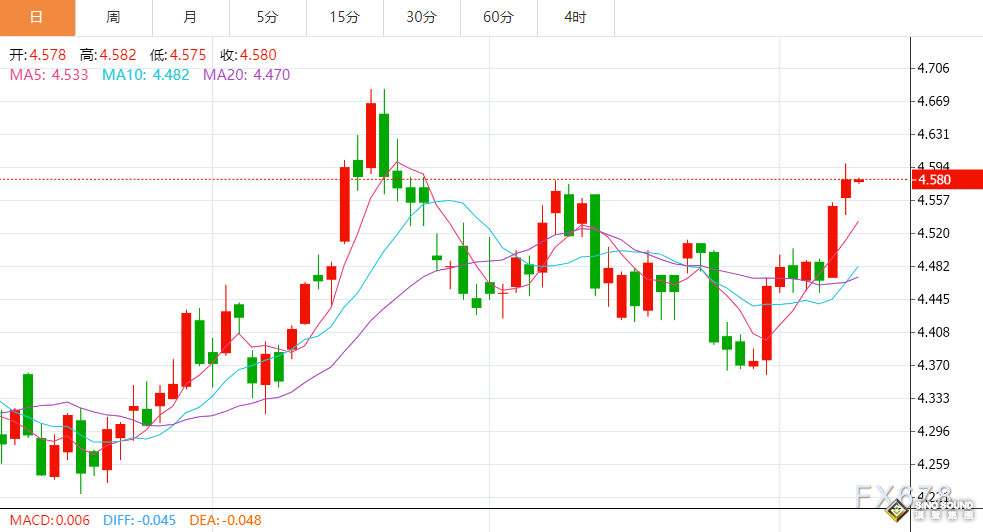Image resolution: width=983 pixels, height=532 pixels.
Task: Switch to the 周 weekly tab
Action: click(113, 18)
